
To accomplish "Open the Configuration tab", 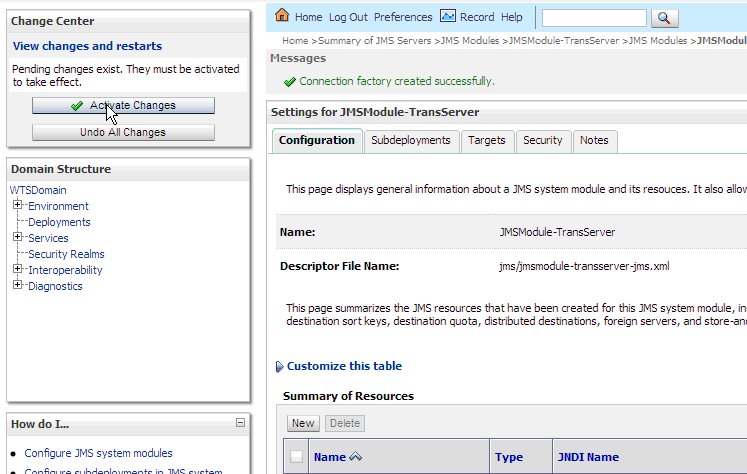I will 317,141.
